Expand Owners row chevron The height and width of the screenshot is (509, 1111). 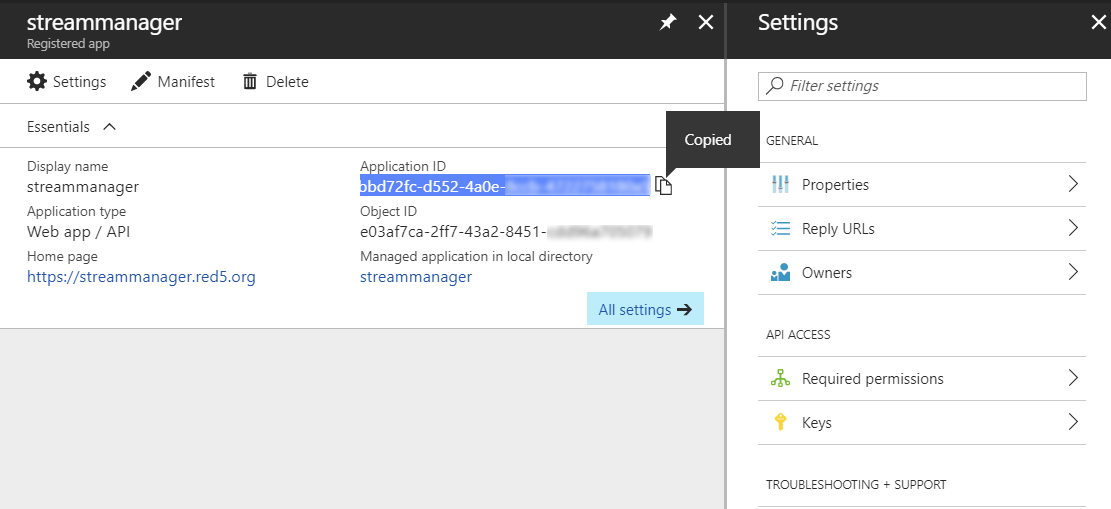pyautogui.click(x=1073, y=272)
